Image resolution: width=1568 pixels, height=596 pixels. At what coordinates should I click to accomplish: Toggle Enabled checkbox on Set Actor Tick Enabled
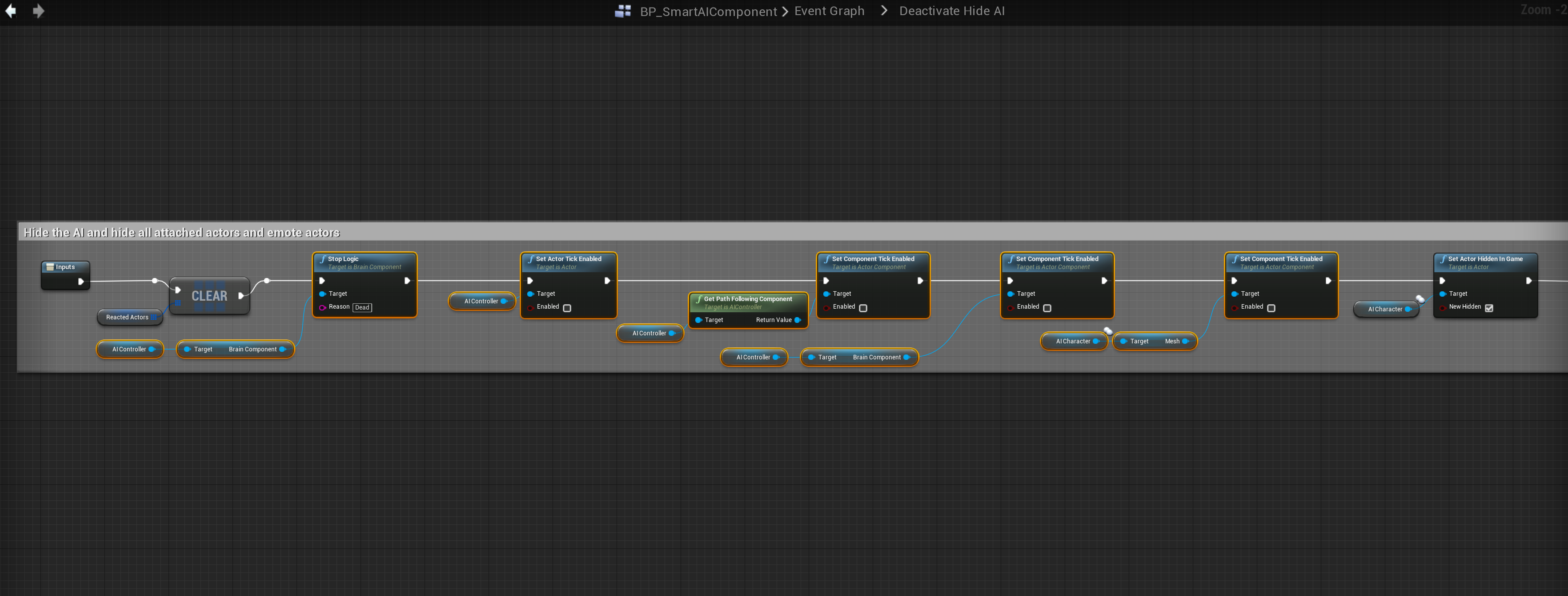click(x=567, y=308)
